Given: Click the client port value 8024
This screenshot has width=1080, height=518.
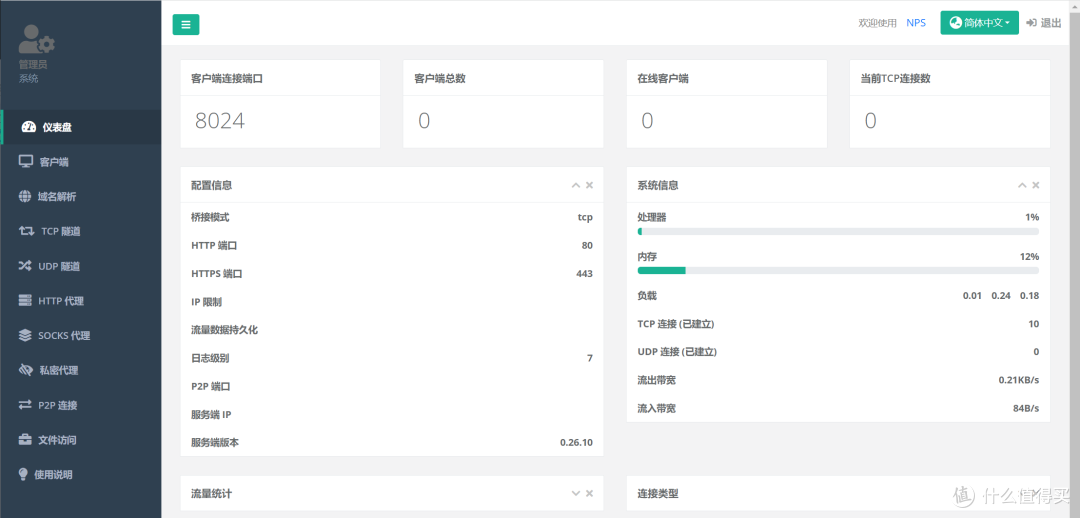Looking at the screenshot, I should [220, 121].
